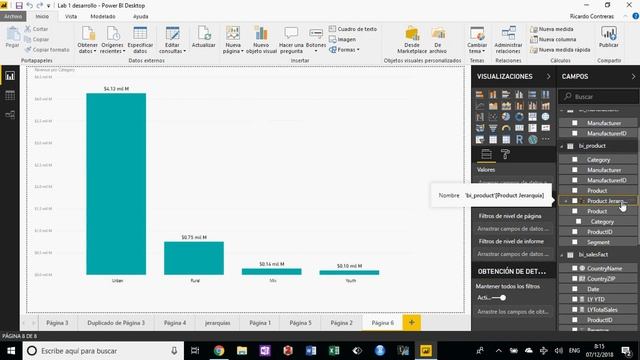Click Cortar in the clipboard group
The height and width of the screenshot is (360, 640).
click(36, 29)
